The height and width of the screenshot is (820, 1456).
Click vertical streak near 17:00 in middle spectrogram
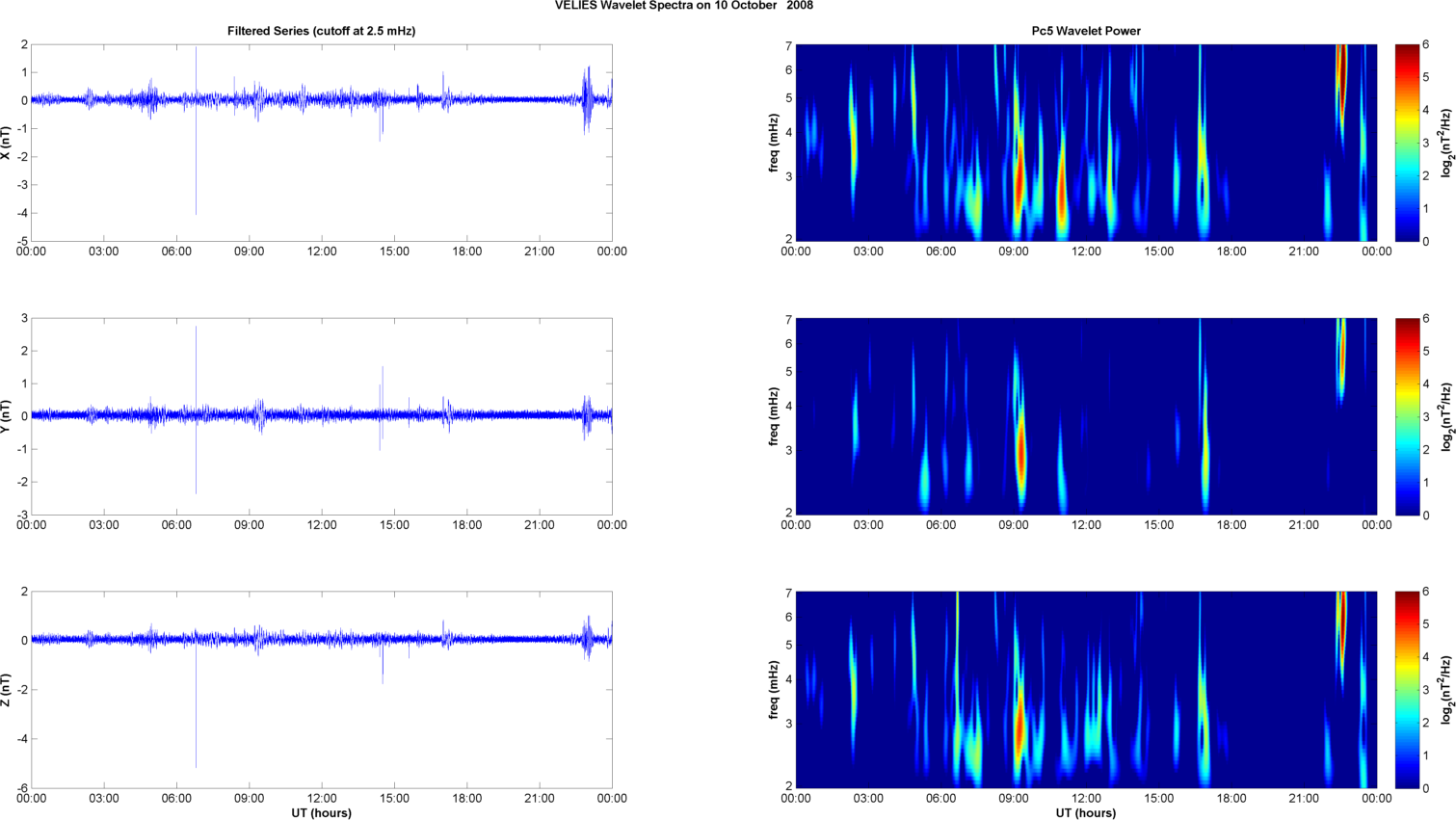(x=1204, y=424)
